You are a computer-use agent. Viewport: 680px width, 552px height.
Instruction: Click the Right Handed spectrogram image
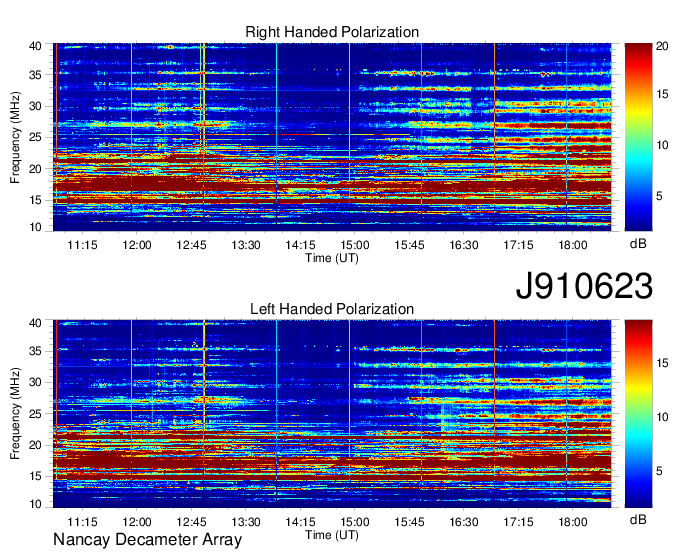click(332, 137)
